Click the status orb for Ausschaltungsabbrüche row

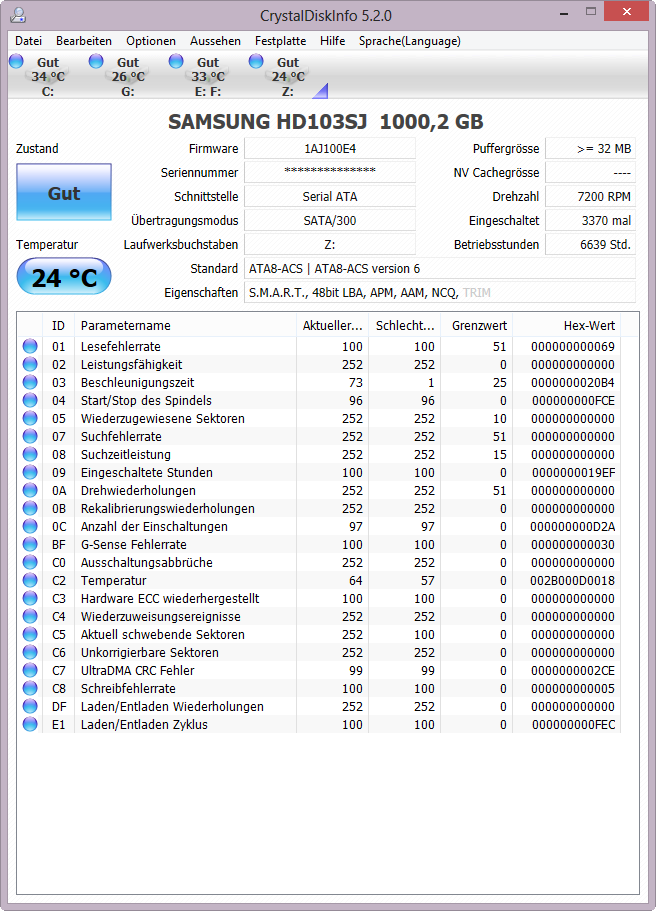click(30, 562)
